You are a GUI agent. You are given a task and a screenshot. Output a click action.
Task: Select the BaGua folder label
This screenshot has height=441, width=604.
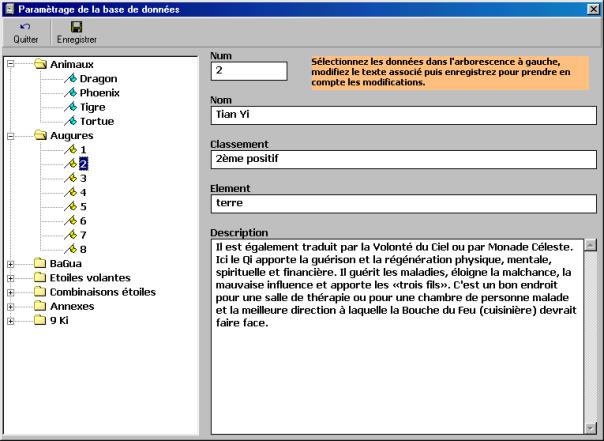(65, 263)
